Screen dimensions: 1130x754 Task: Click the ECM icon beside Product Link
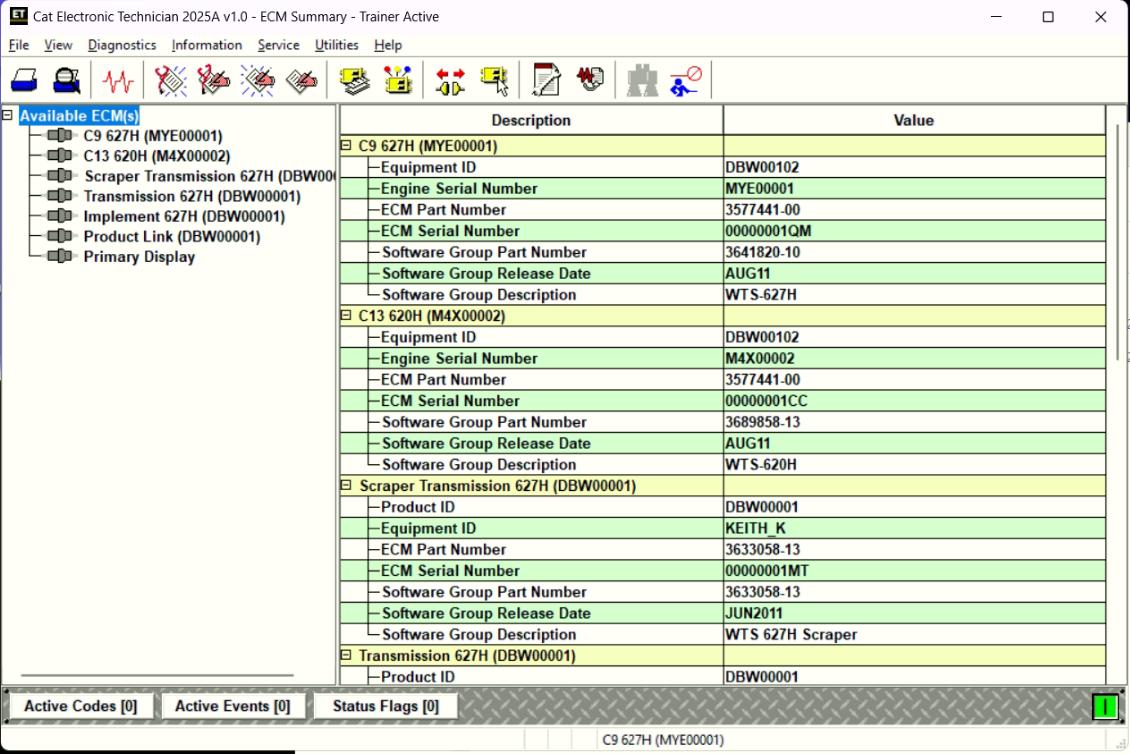click(x=59, y=236)
